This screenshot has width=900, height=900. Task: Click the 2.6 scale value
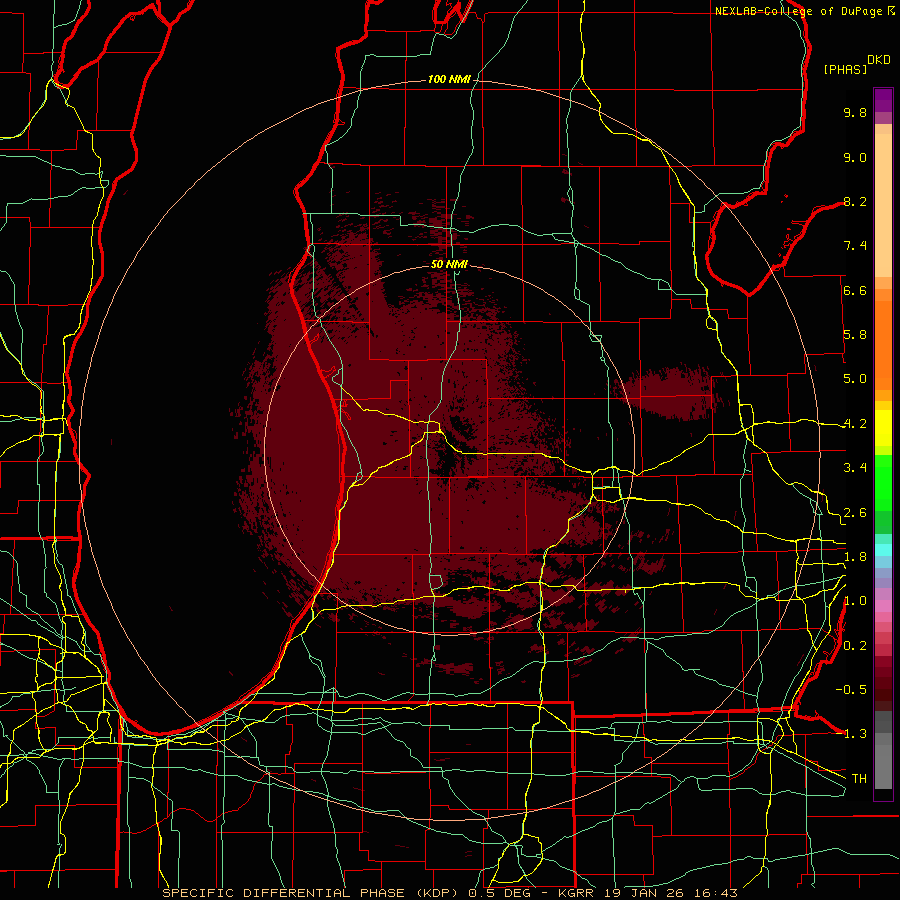855,513
